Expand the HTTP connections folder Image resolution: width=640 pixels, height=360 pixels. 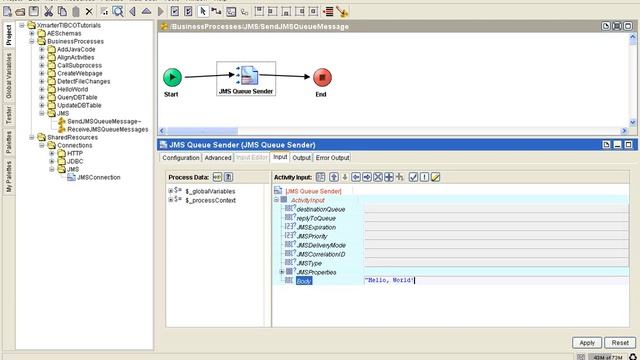(52, 153)
